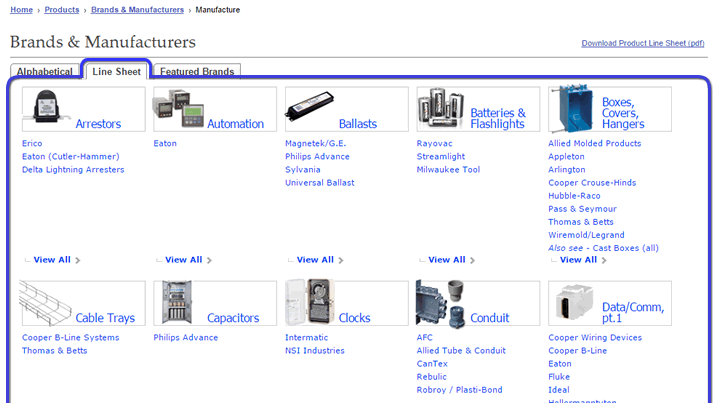Click View All under Boxes, Covers, Hangers
720x403 pixels.
tap(578, 260)
